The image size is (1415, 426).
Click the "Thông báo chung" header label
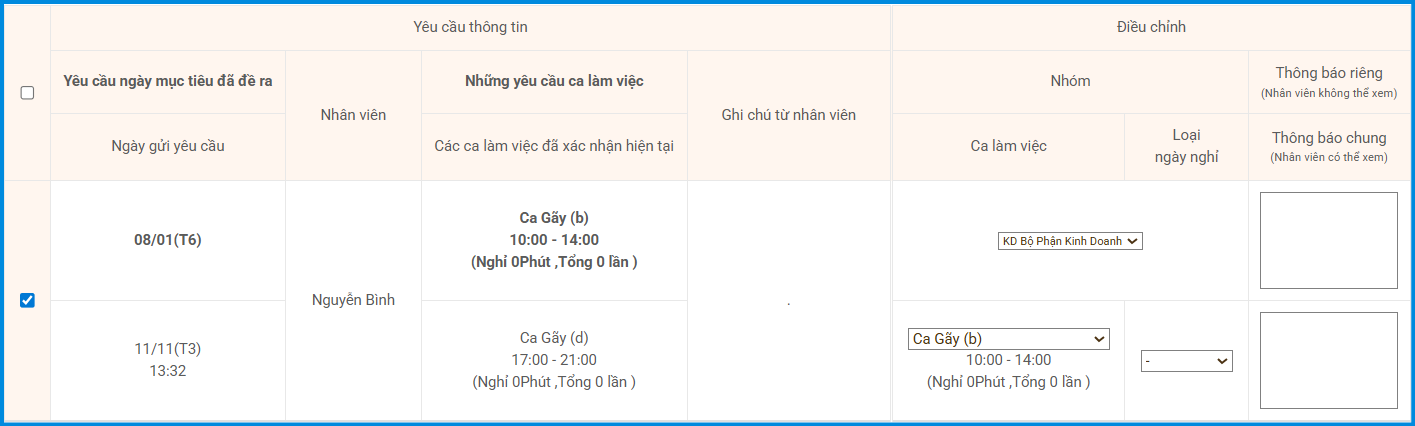(1329, 139)
